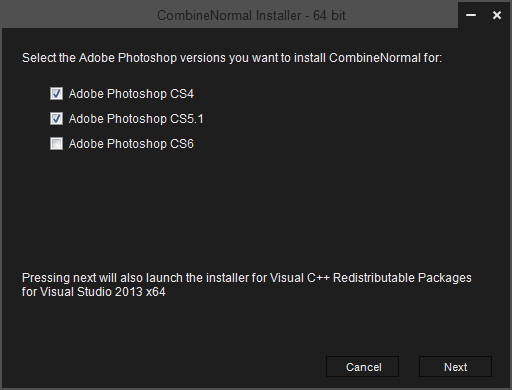Viewport: 512px width, 390px height.
Task: Click the 'Adobe Photoshop CS4' label text
Action: 131,94
